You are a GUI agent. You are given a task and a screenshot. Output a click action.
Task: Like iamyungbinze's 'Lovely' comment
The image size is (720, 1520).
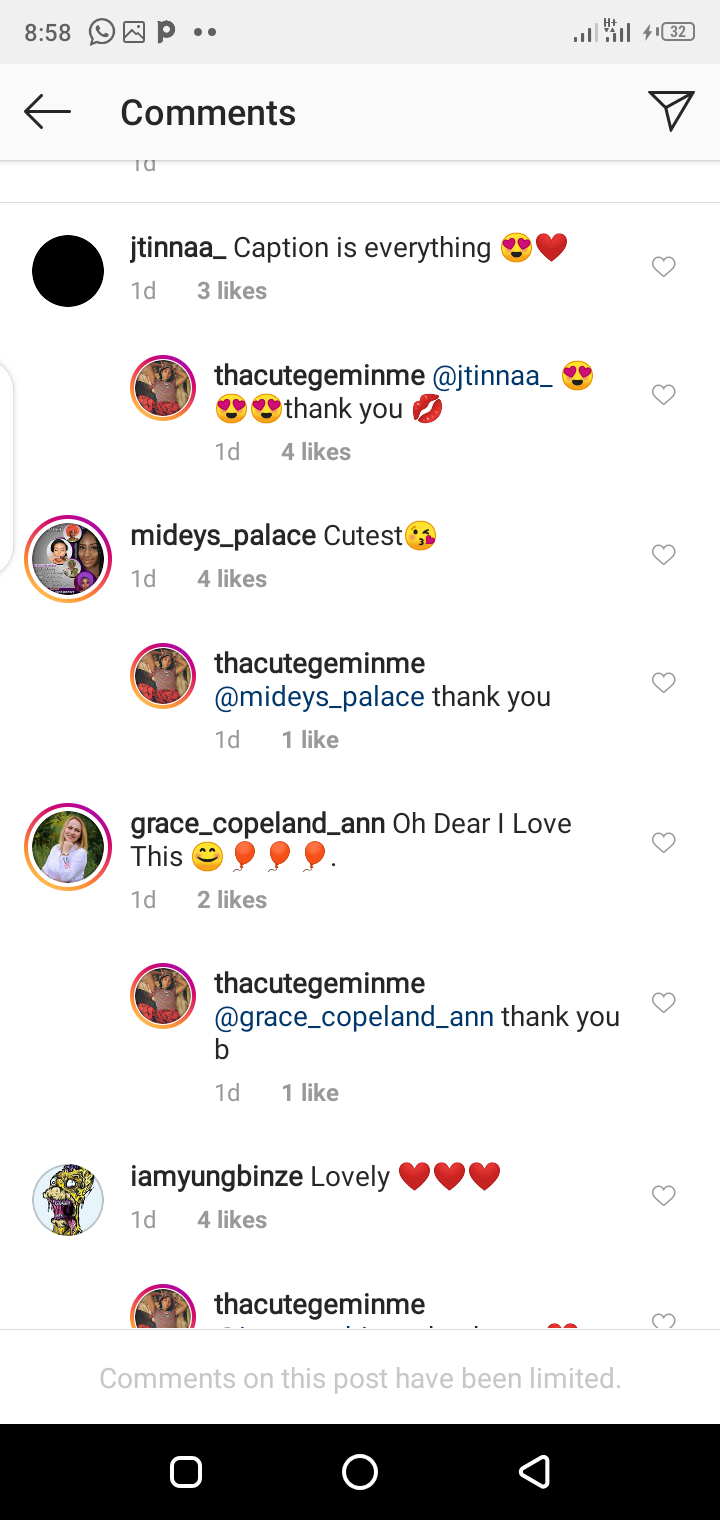click(x=664, y=1196)
